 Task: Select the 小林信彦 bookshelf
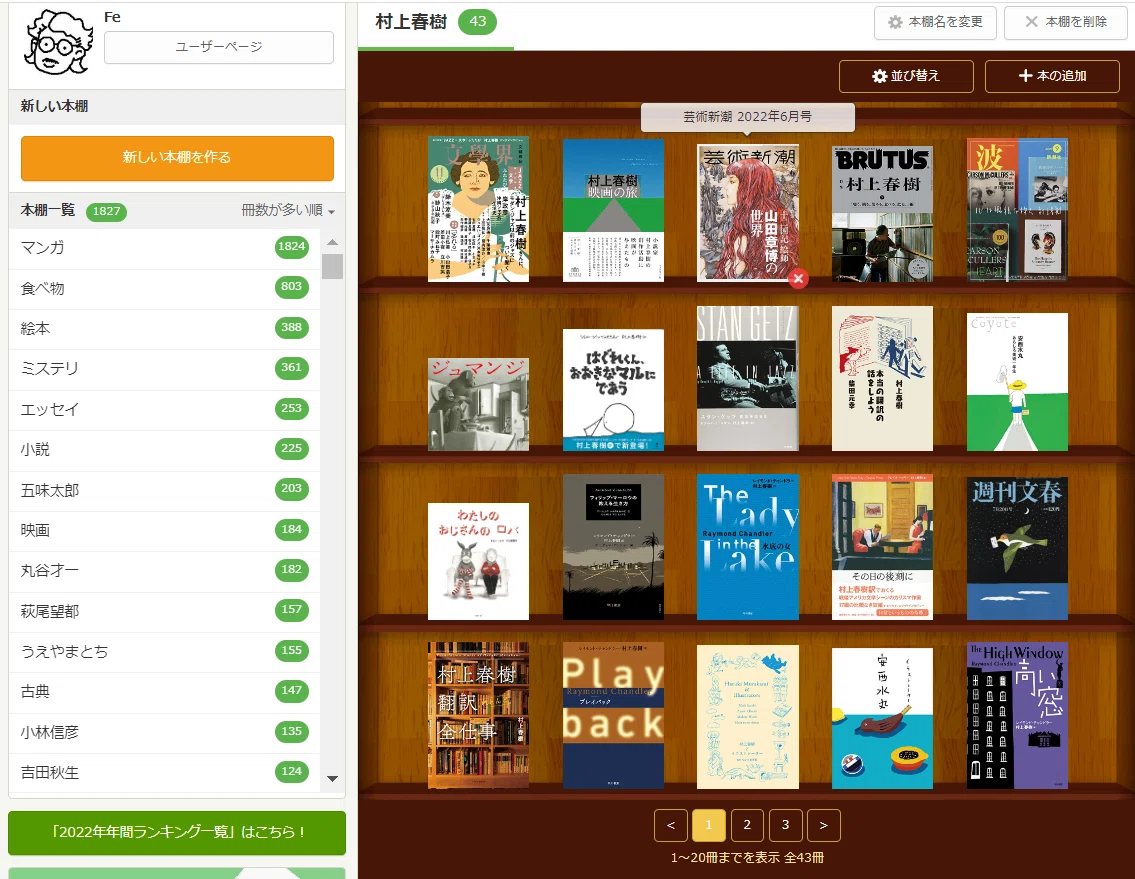point(165,732)
